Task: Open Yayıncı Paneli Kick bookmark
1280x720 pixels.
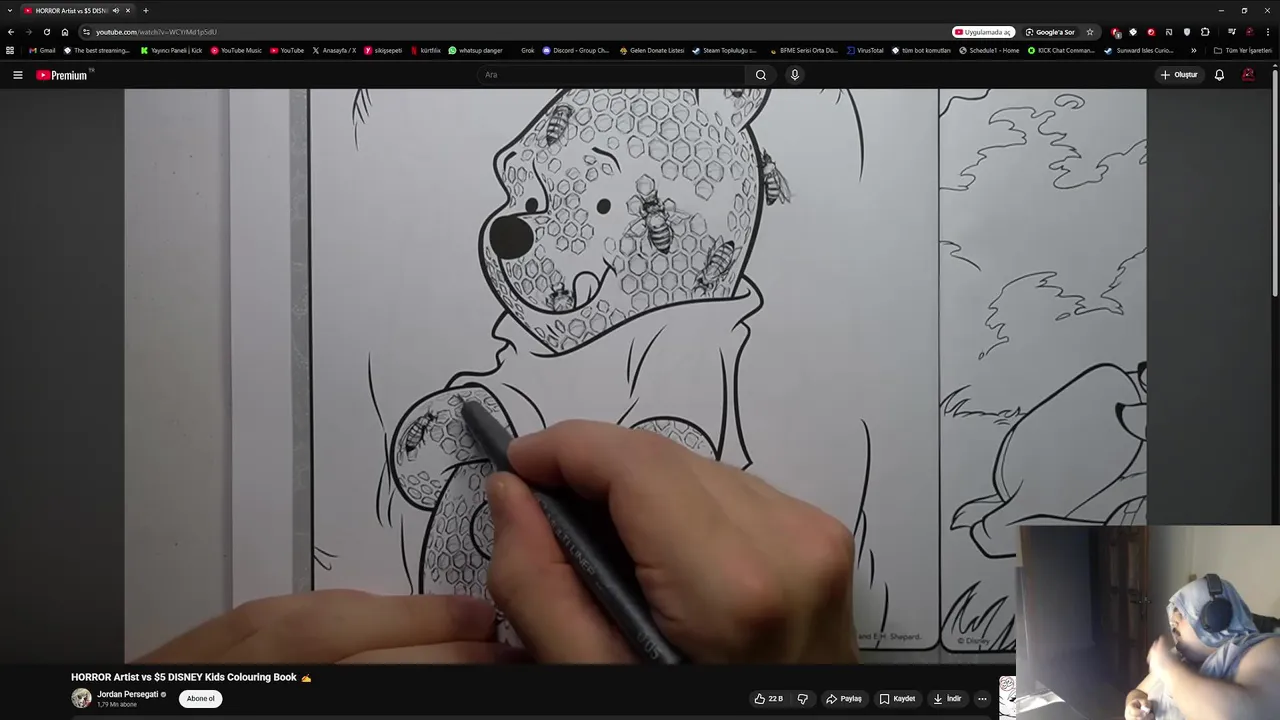Action: (171, 50)
